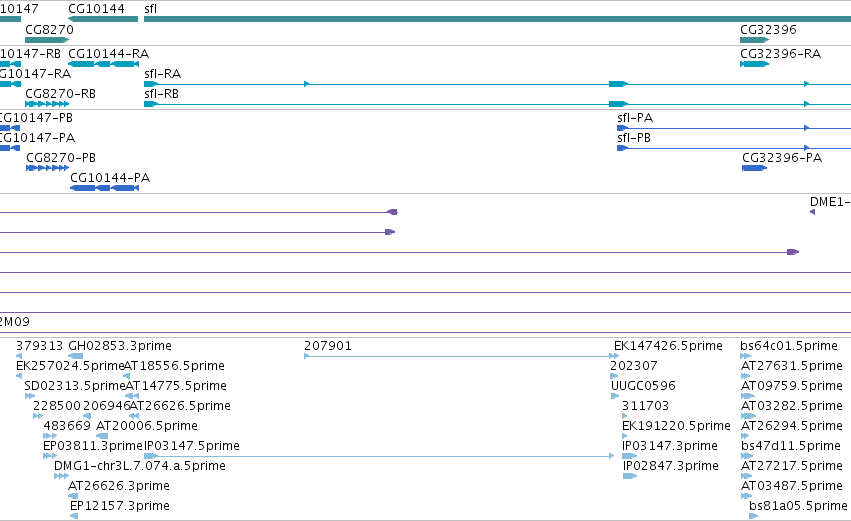The image size is (851, 521).
Task: Click the CG8270-RB transcript arrows
Action: [47, 104]
